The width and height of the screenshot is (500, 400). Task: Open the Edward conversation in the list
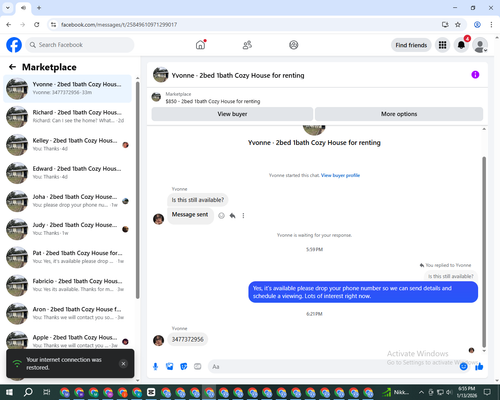[x=67, y=173]
